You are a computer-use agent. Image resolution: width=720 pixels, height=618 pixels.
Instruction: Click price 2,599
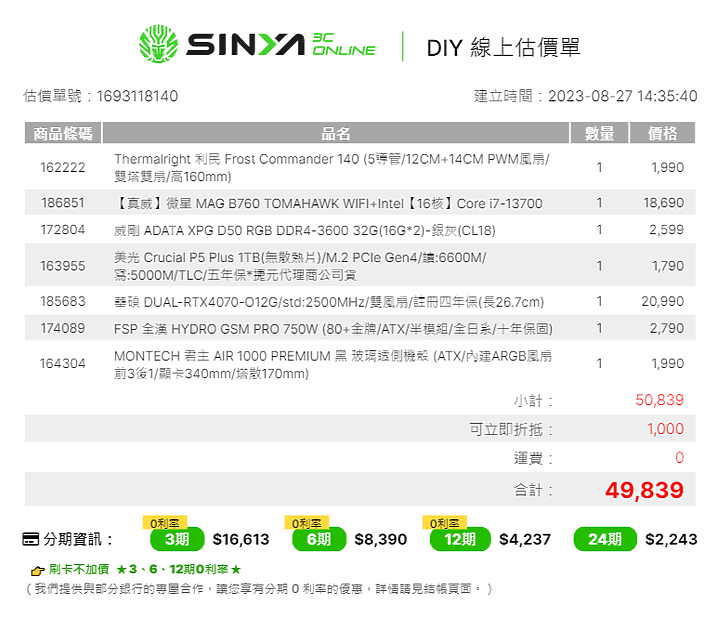click(x=666, y=230)
